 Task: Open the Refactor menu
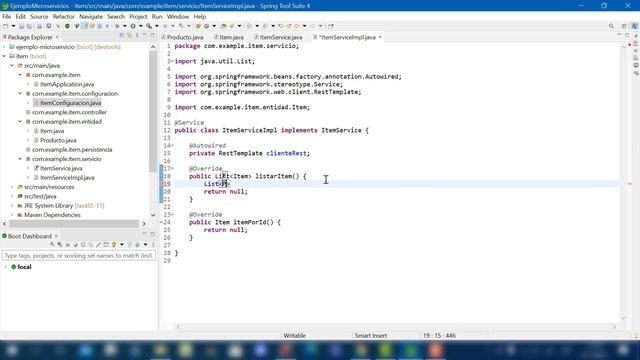tap(63, 17)
